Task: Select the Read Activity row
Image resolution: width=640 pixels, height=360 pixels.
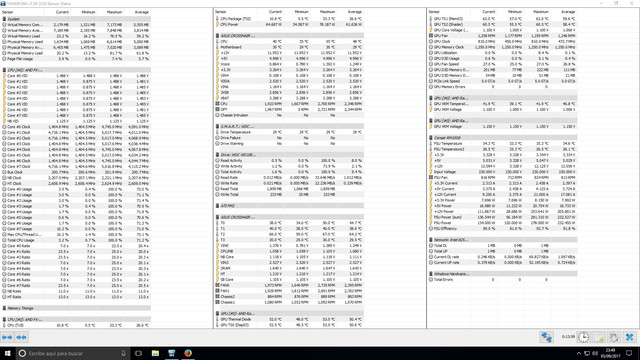Action: (289, 160)
